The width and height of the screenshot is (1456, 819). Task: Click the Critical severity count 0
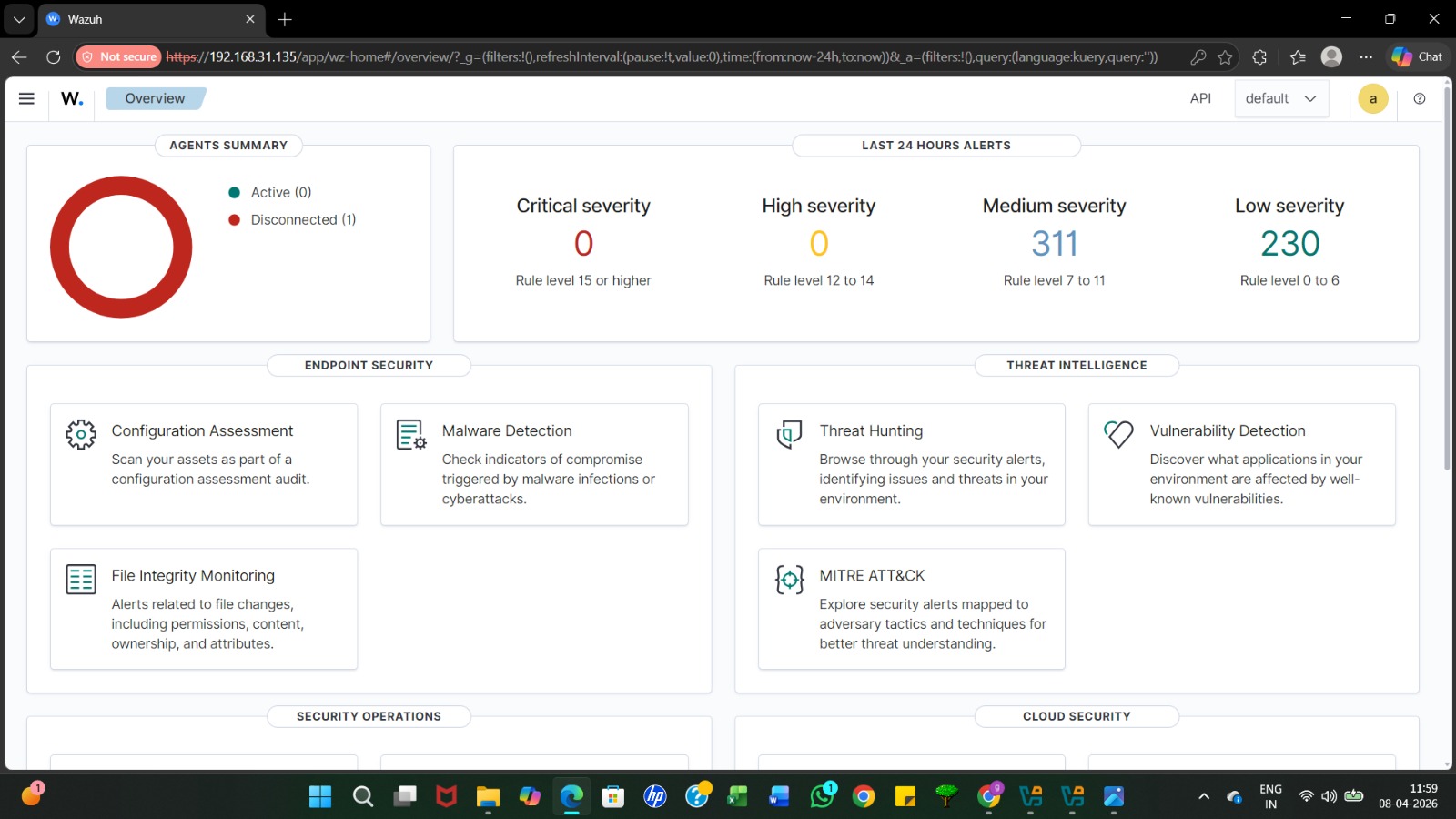tap(583, 244)
